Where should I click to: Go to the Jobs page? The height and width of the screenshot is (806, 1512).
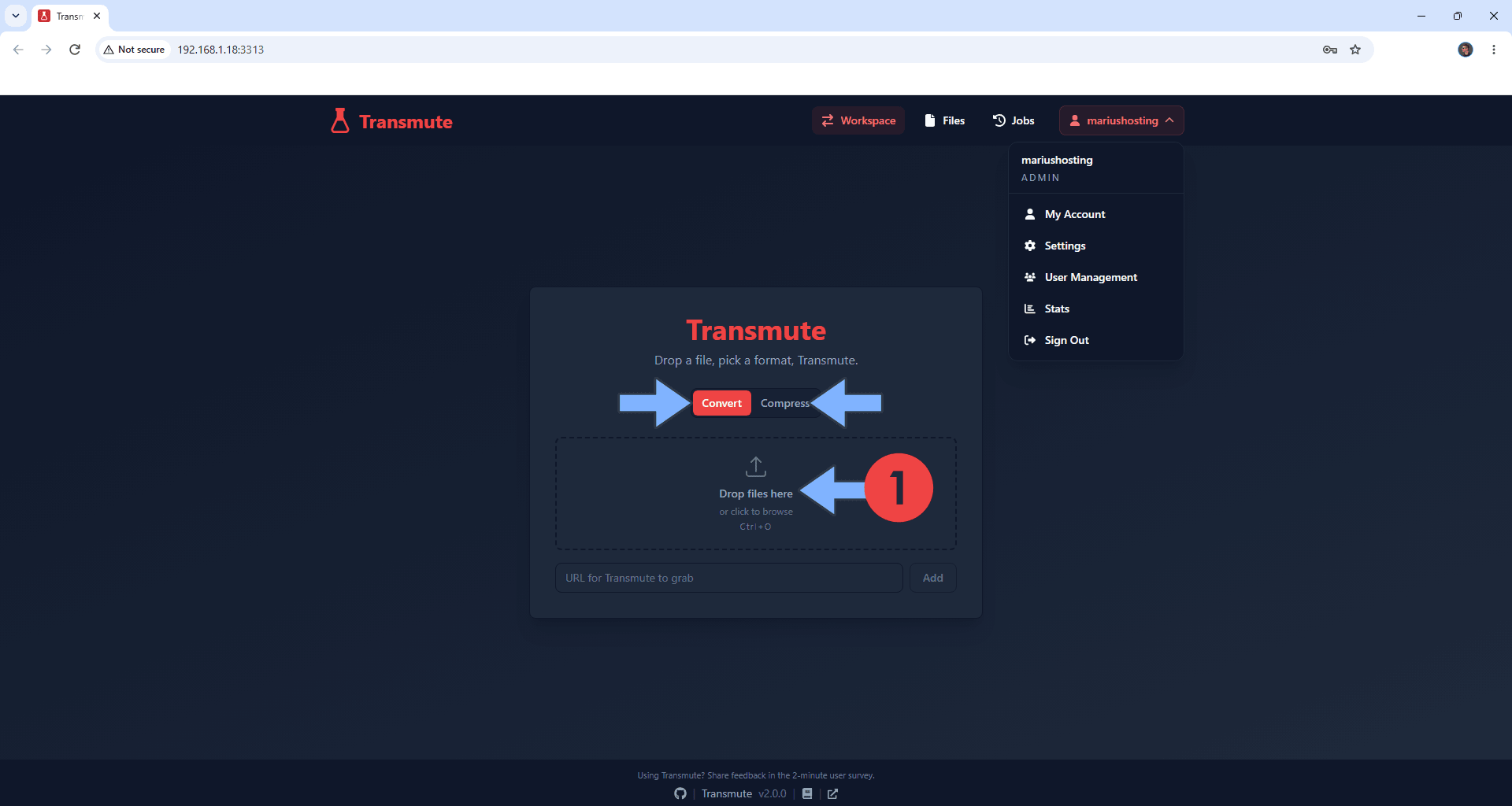coord(1014,120)
